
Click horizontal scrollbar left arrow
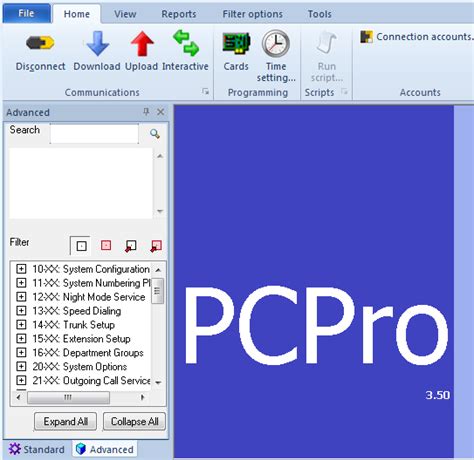[19, 397]
